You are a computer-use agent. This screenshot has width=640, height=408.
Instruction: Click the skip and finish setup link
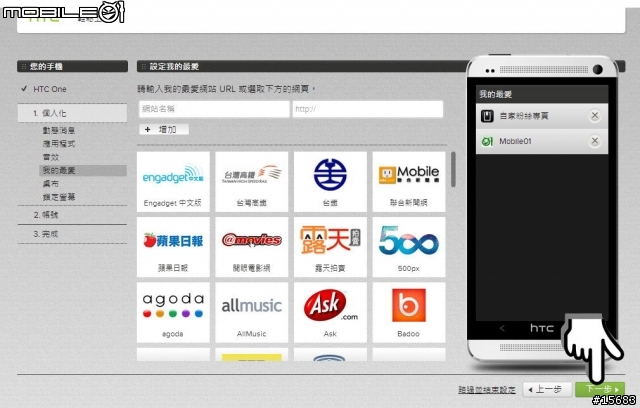point(487,390)
